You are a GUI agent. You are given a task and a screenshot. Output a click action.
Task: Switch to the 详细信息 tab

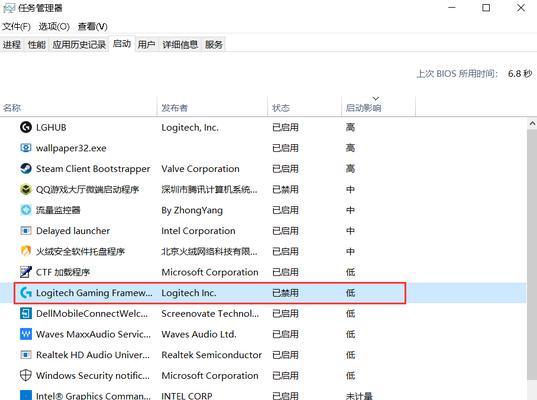click(180, 45)
